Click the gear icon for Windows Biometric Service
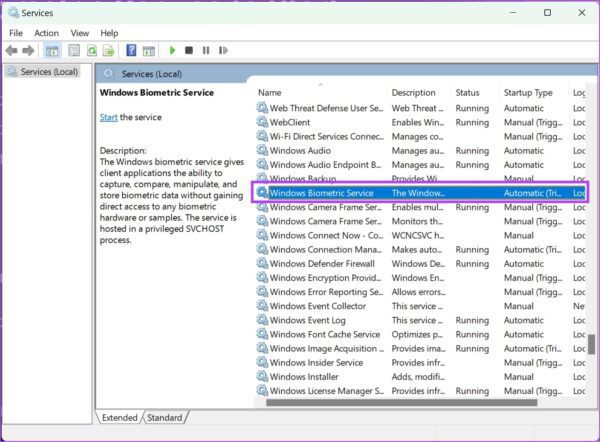 click(262, 192)
